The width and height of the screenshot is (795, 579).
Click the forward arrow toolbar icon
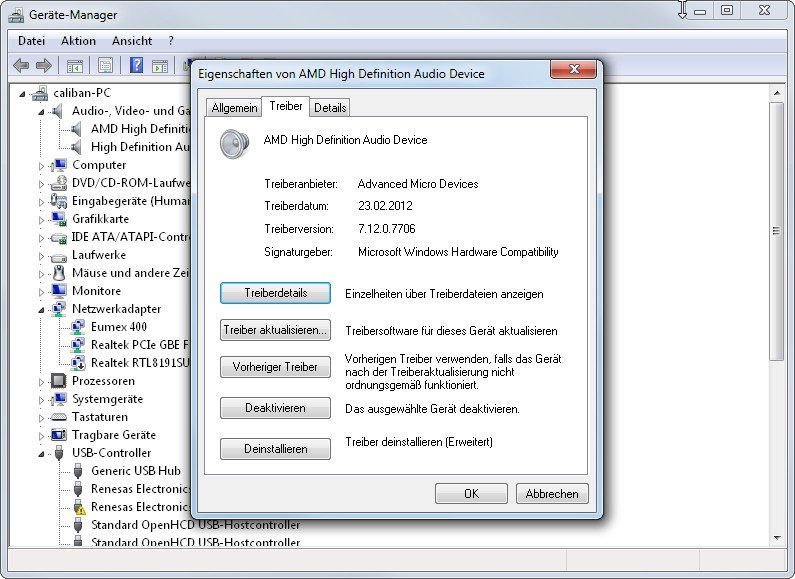coord(43,66)
